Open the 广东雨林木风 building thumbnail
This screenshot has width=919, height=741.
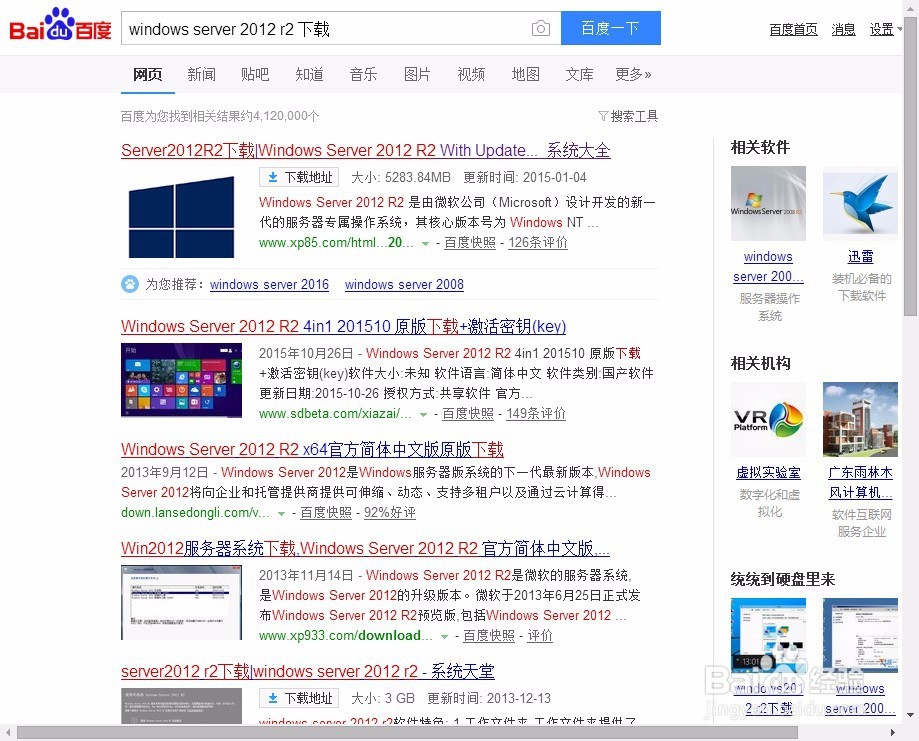[860, 419]
